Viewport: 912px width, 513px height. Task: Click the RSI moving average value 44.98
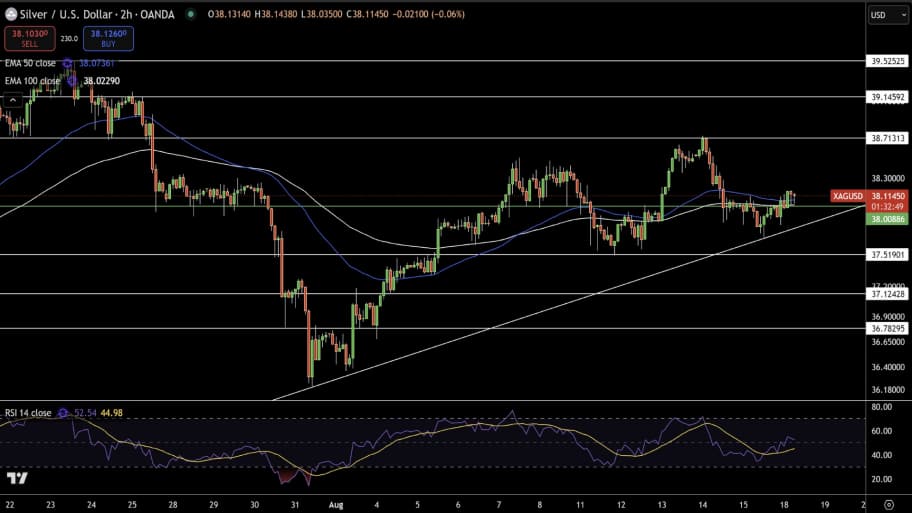coord(112,413)
